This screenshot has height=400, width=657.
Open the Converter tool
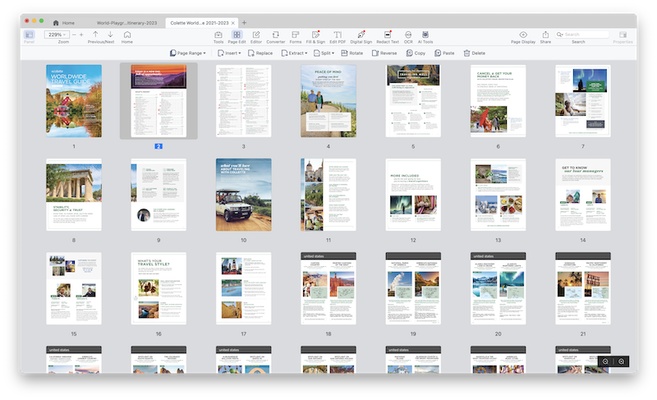(x=275, y=35)
